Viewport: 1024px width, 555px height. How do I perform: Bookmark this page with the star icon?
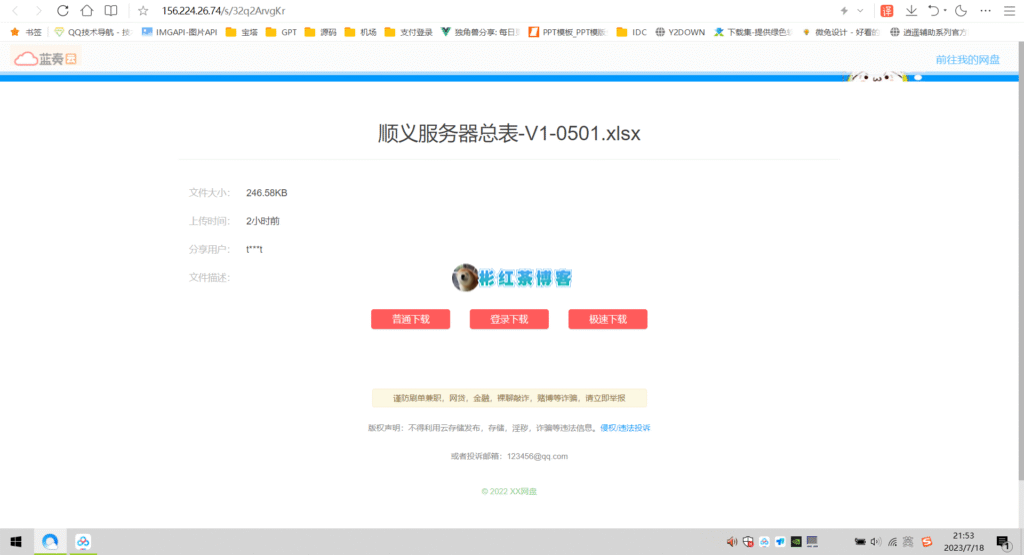tap(143, 10)
